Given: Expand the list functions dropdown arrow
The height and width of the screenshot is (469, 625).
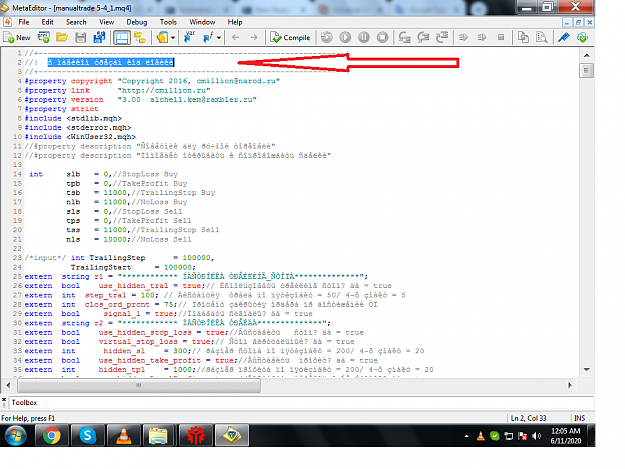Looking at the screenshot, I should coord(219,38).
